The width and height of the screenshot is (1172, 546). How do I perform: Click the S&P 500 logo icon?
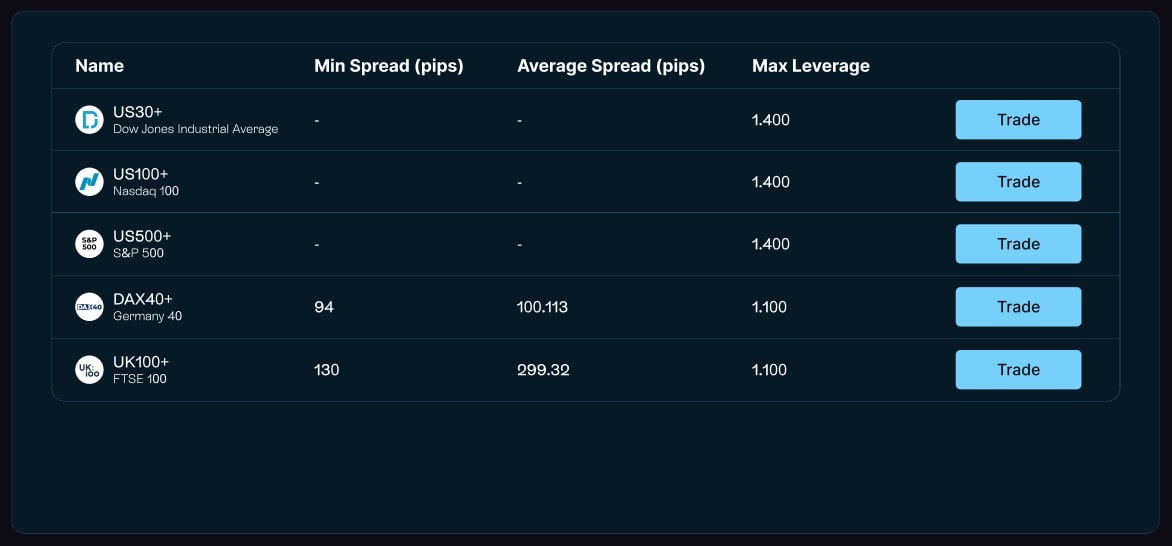[89, 244]
